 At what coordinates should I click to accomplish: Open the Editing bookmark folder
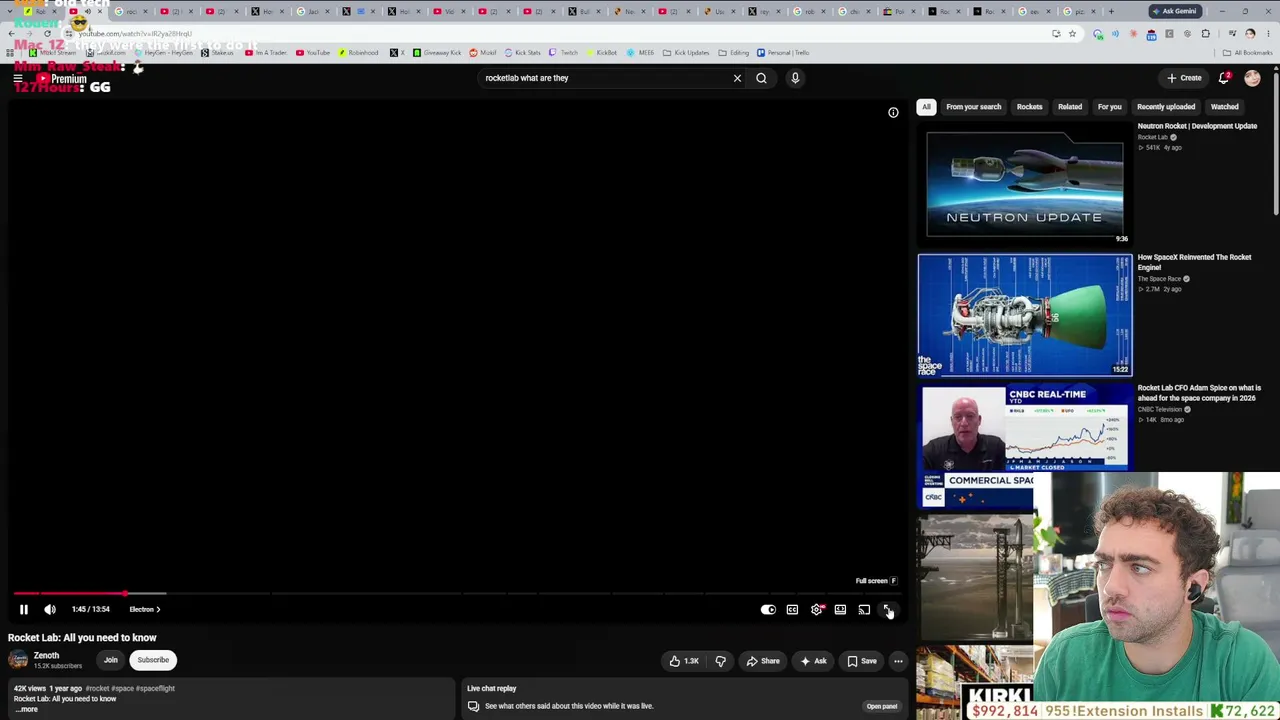pos(734,53)
